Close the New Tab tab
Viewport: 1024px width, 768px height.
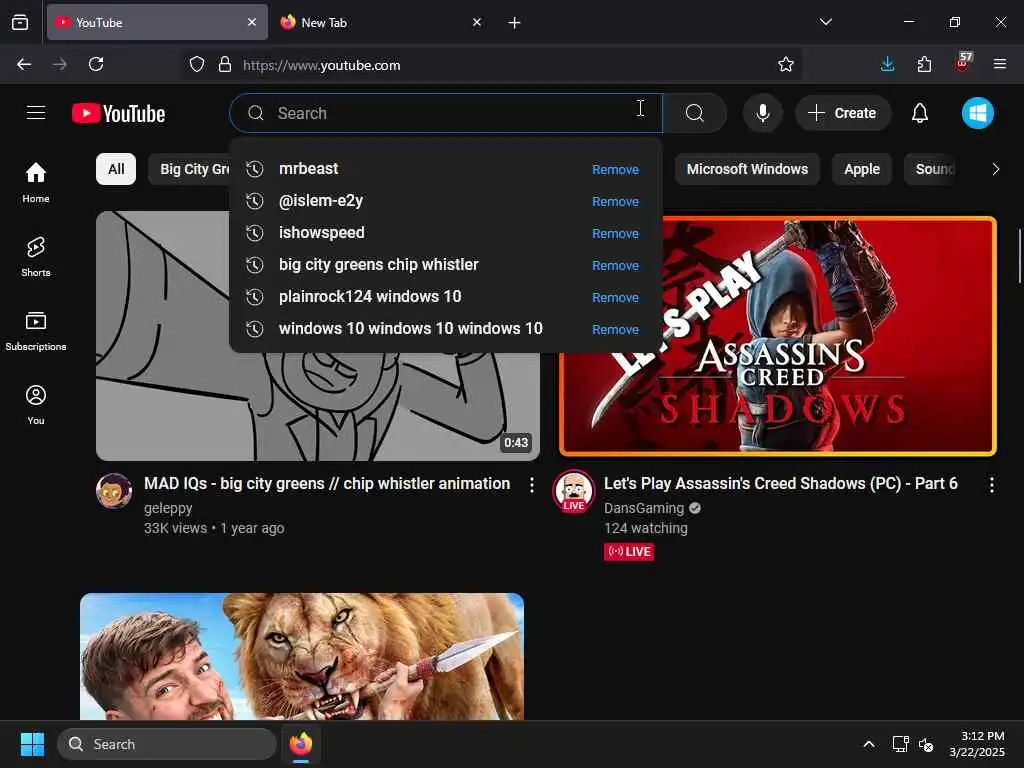477,22
